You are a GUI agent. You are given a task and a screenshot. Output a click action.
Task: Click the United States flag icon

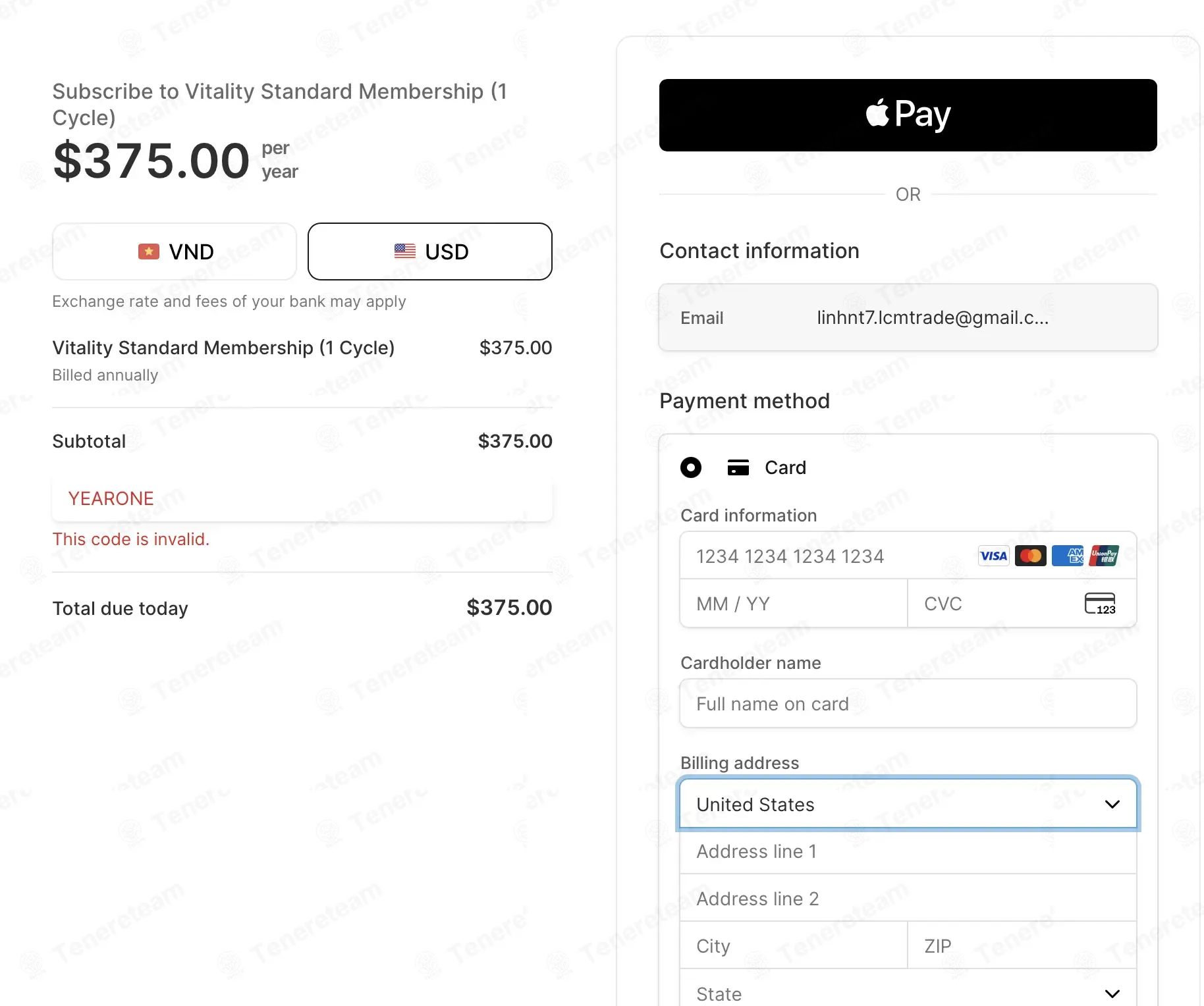(405, 251)
